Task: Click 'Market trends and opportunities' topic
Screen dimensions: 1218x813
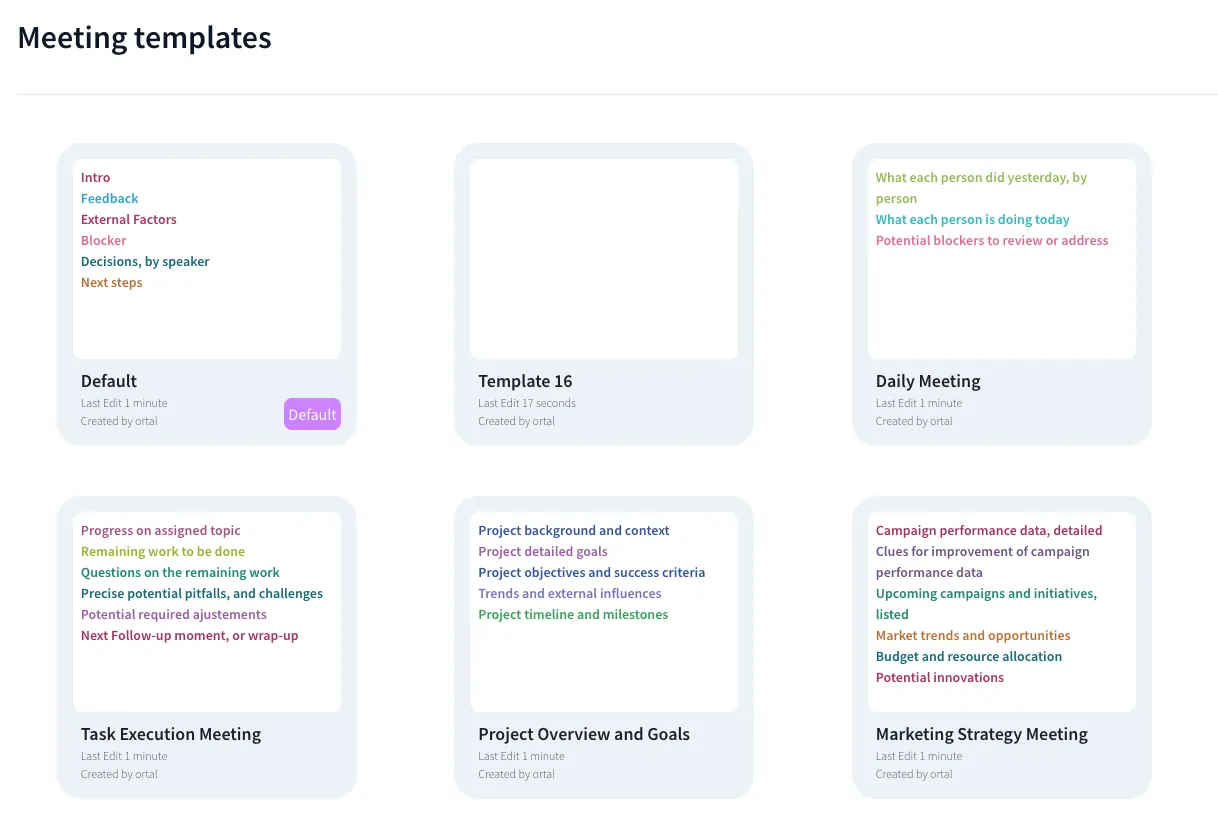Action: 973,636
